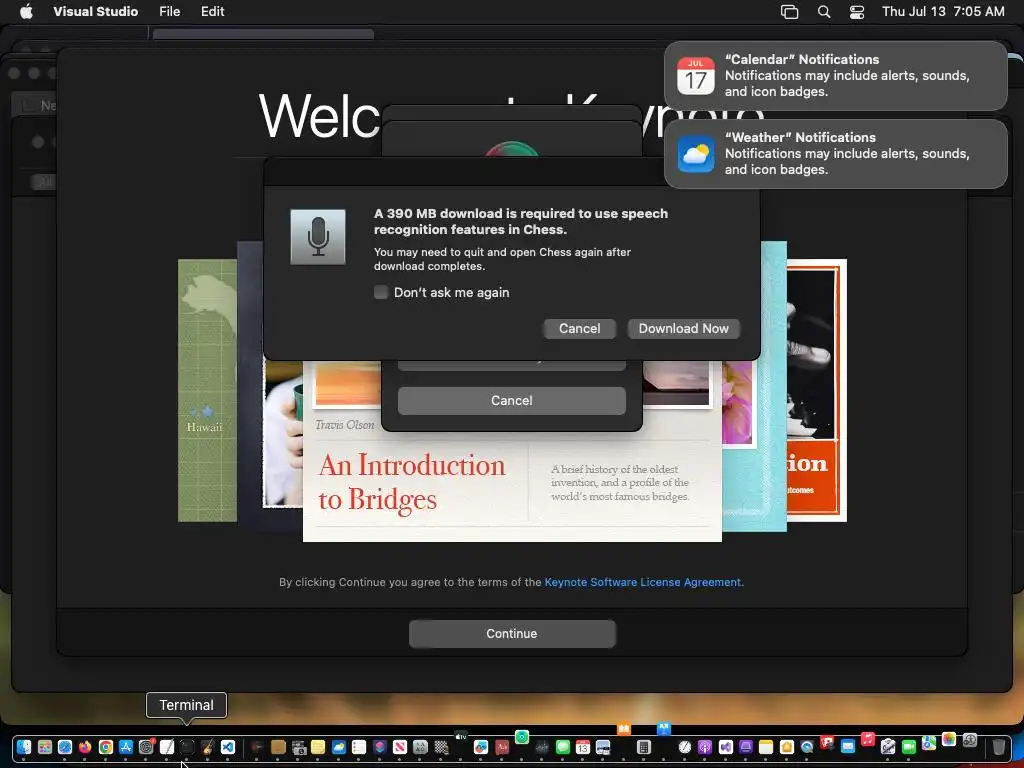Image resolution: width=1024 pixels, height=768 pixels.
Task: Open Voice Memos from the Dock
Action: (x=542, y=747)
